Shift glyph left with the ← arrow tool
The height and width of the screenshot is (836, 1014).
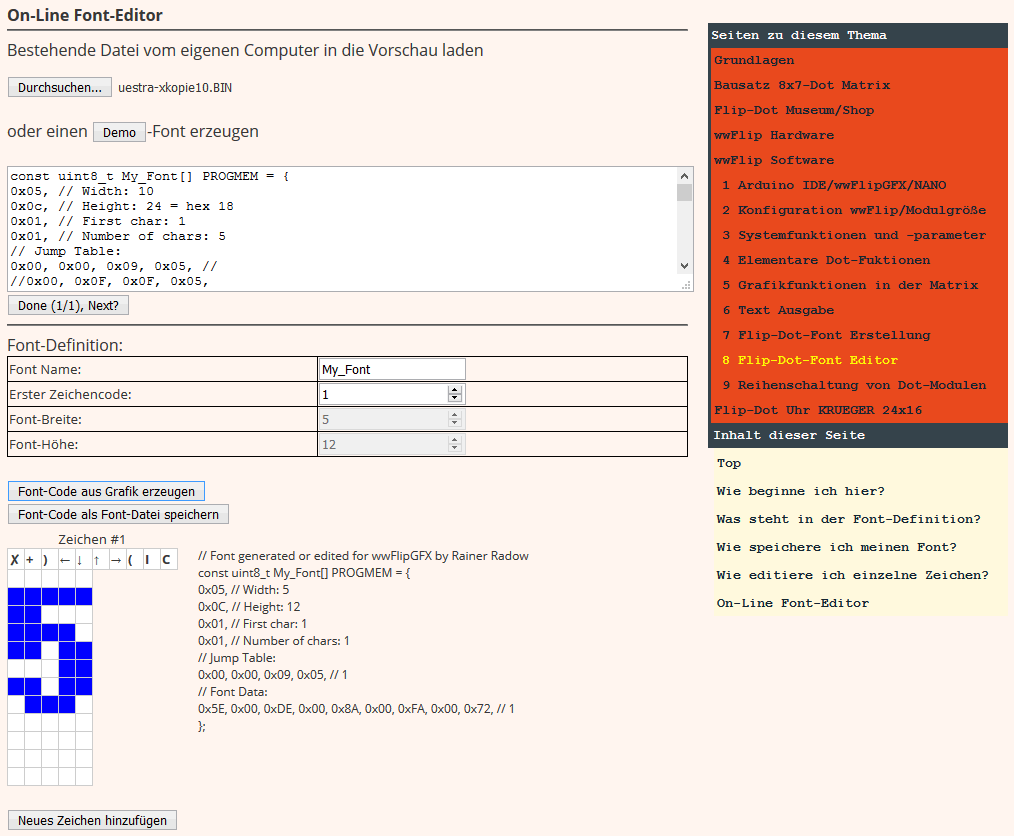point(66,560)
